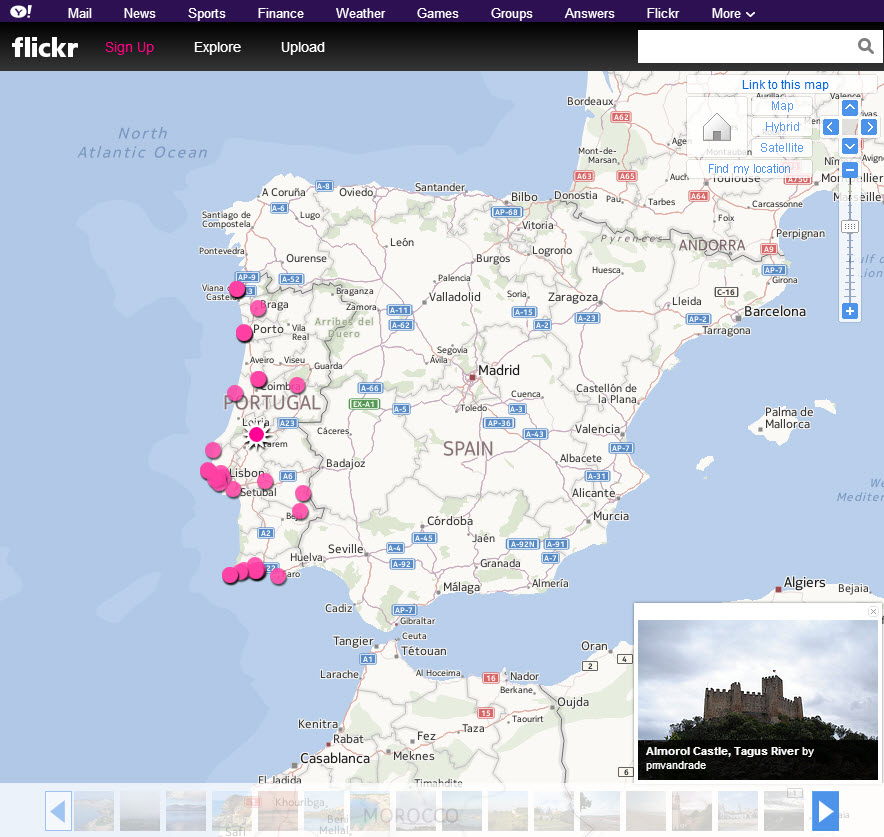
Task: Click the Sign Up link
Action: point(129,47)
